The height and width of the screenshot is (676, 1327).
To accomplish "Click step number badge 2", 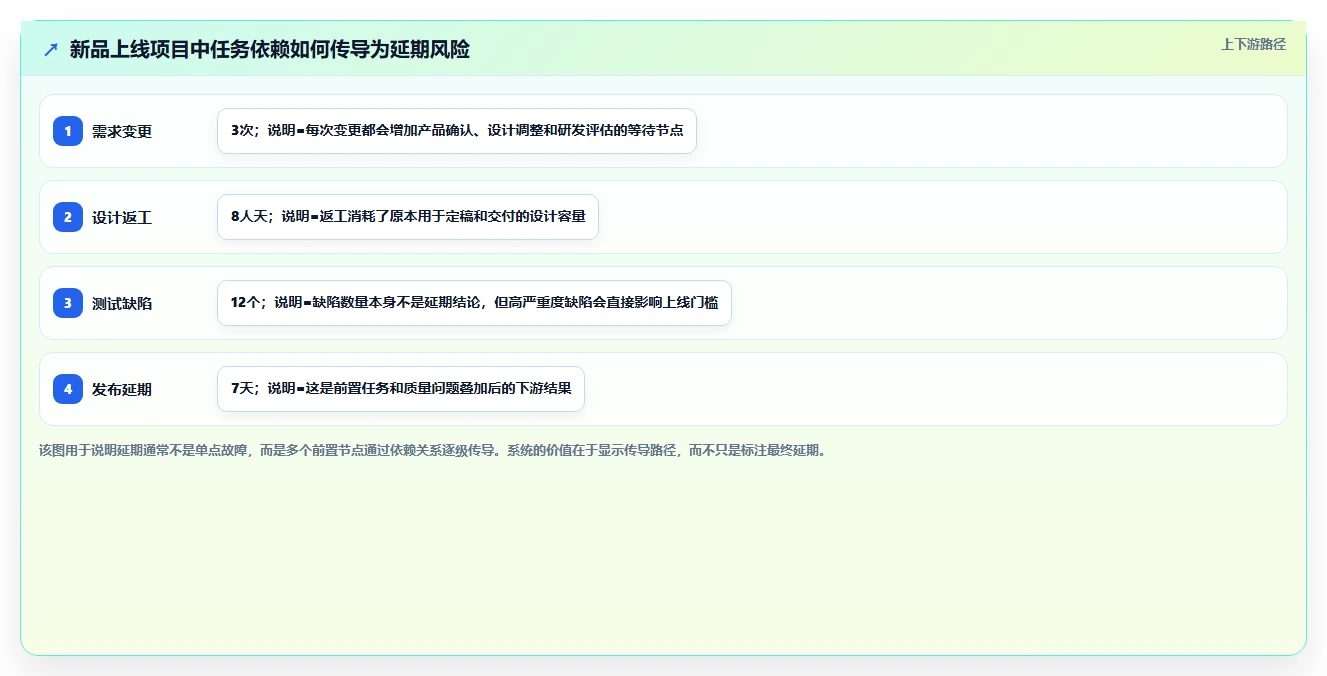I will 68,217.
